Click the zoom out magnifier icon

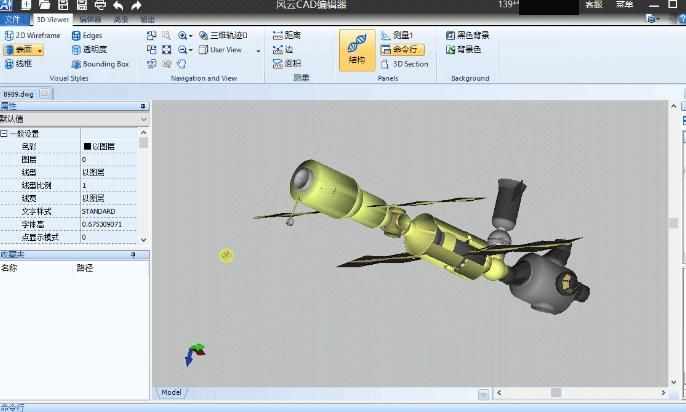coord(182,50)
